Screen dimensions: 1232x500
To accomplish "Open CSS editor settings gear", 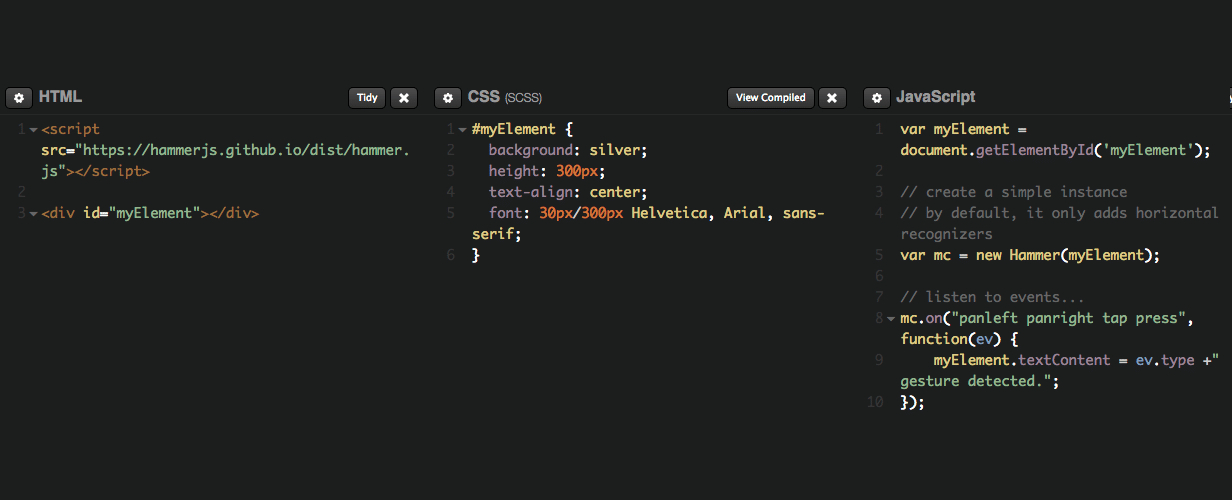I will 447,98.
